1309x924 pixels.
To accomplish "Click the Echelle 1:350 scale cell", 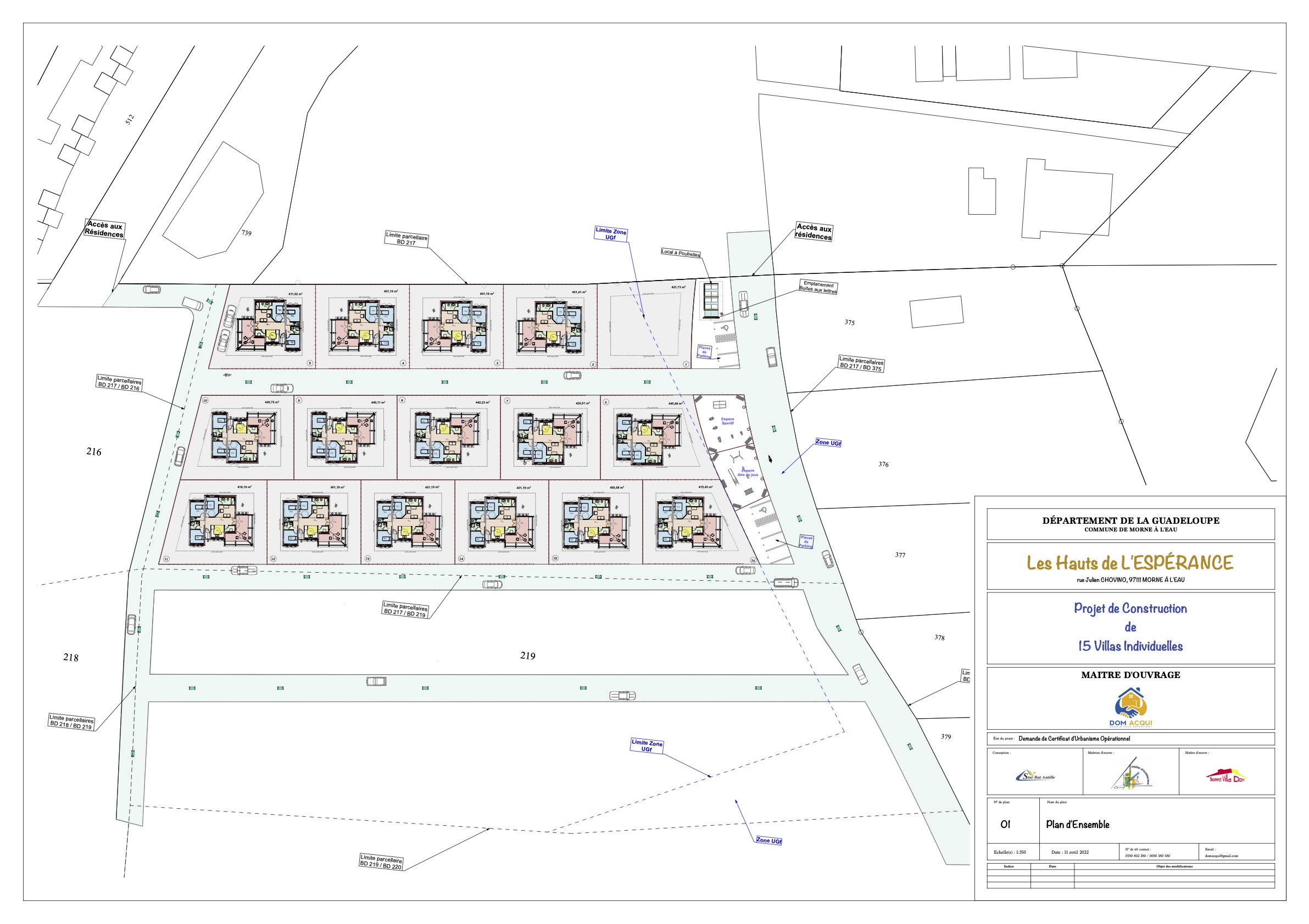I will click(1010, 852).
